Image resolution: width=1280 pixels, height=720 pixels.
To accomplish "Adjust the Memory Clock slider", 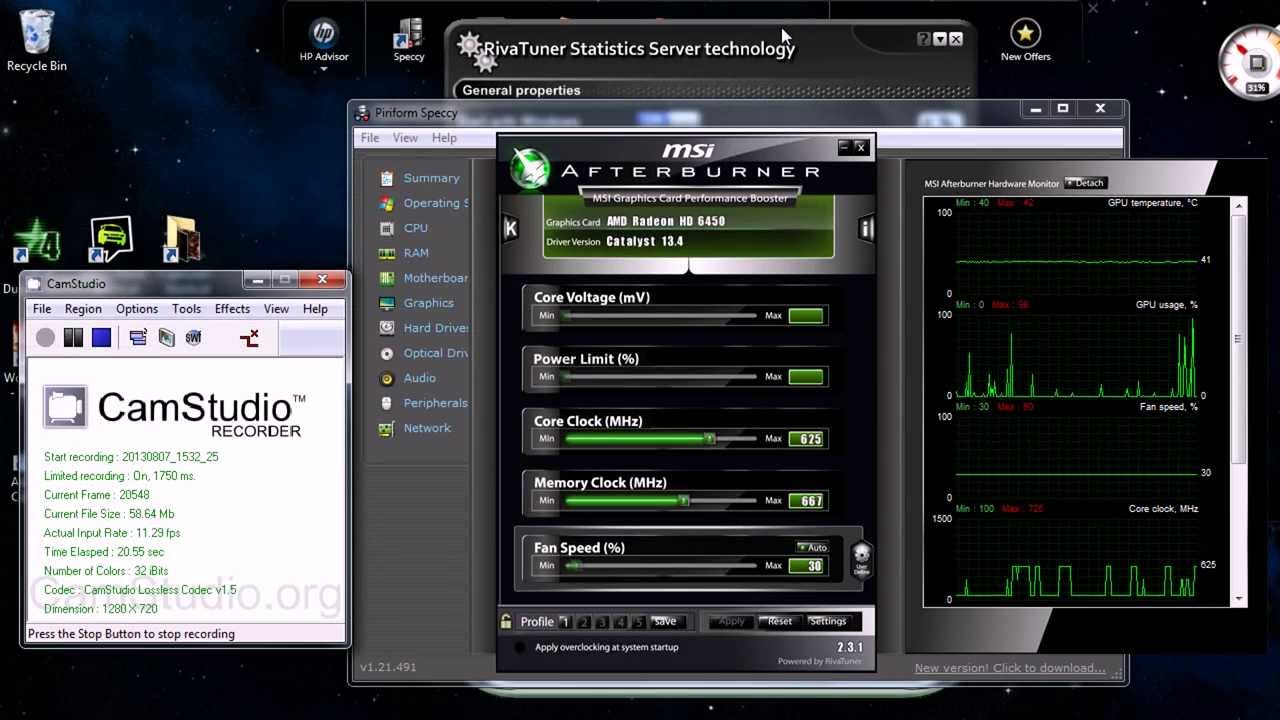I will (x=684, y=501).
